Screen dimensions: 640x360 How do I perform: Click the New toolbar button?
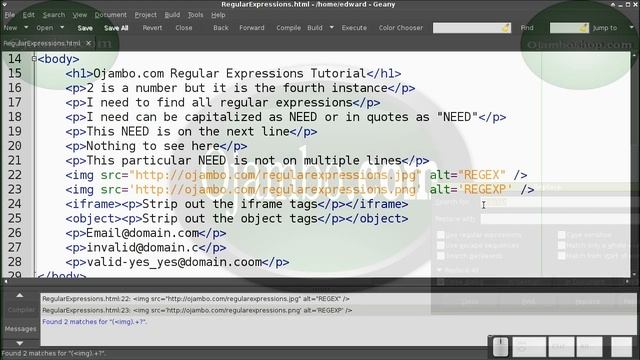click(x=11, y=28)
